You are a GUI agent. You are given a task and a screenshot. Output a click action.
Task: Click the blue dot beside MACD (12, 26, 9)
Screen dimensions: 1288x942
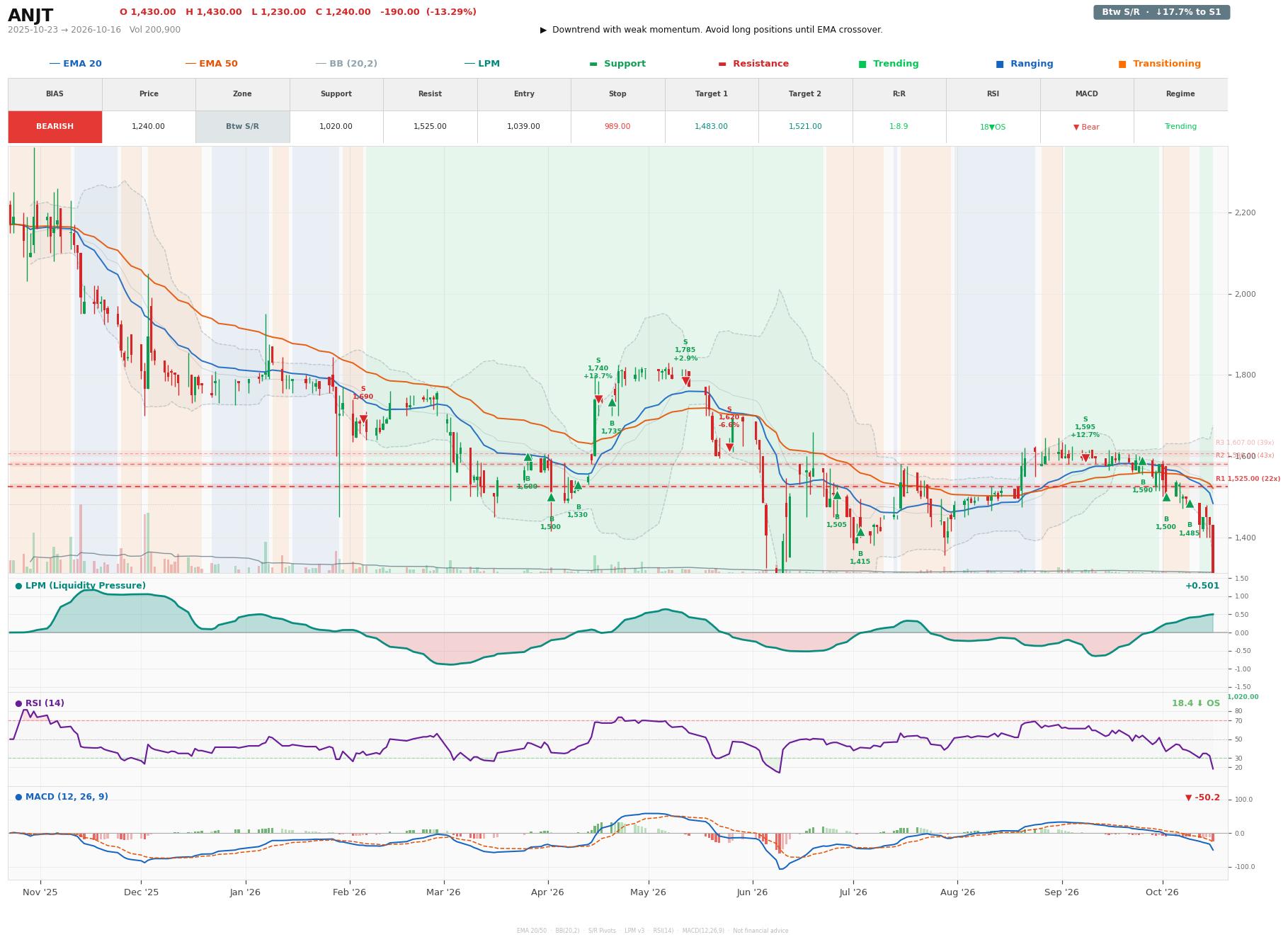click(x=18, y=797)
